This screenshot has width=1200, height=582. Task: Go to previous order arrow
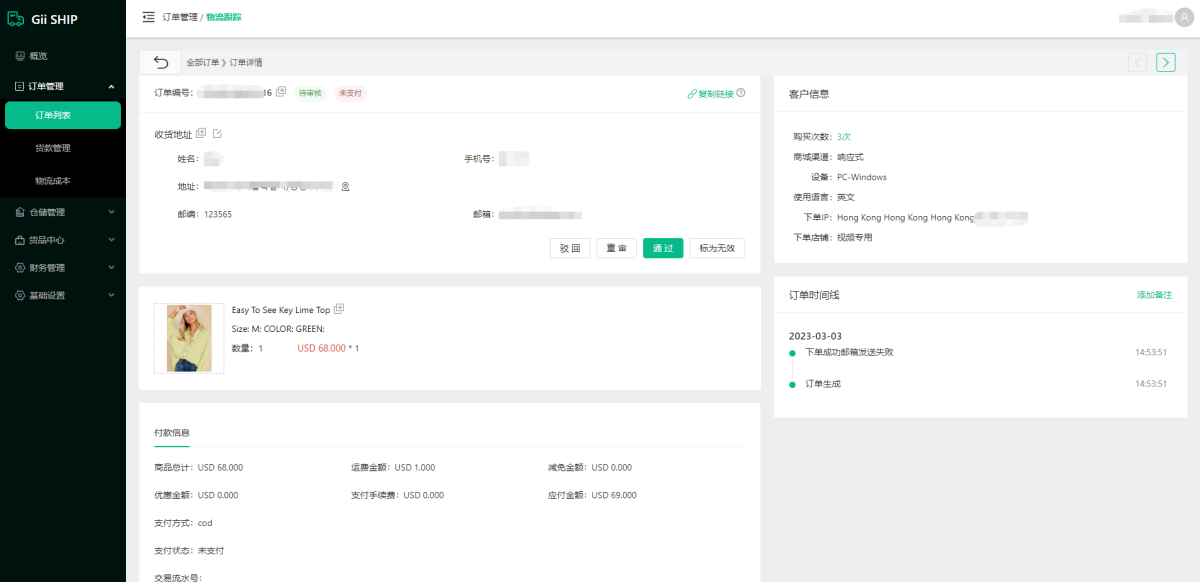[1137, 62]
